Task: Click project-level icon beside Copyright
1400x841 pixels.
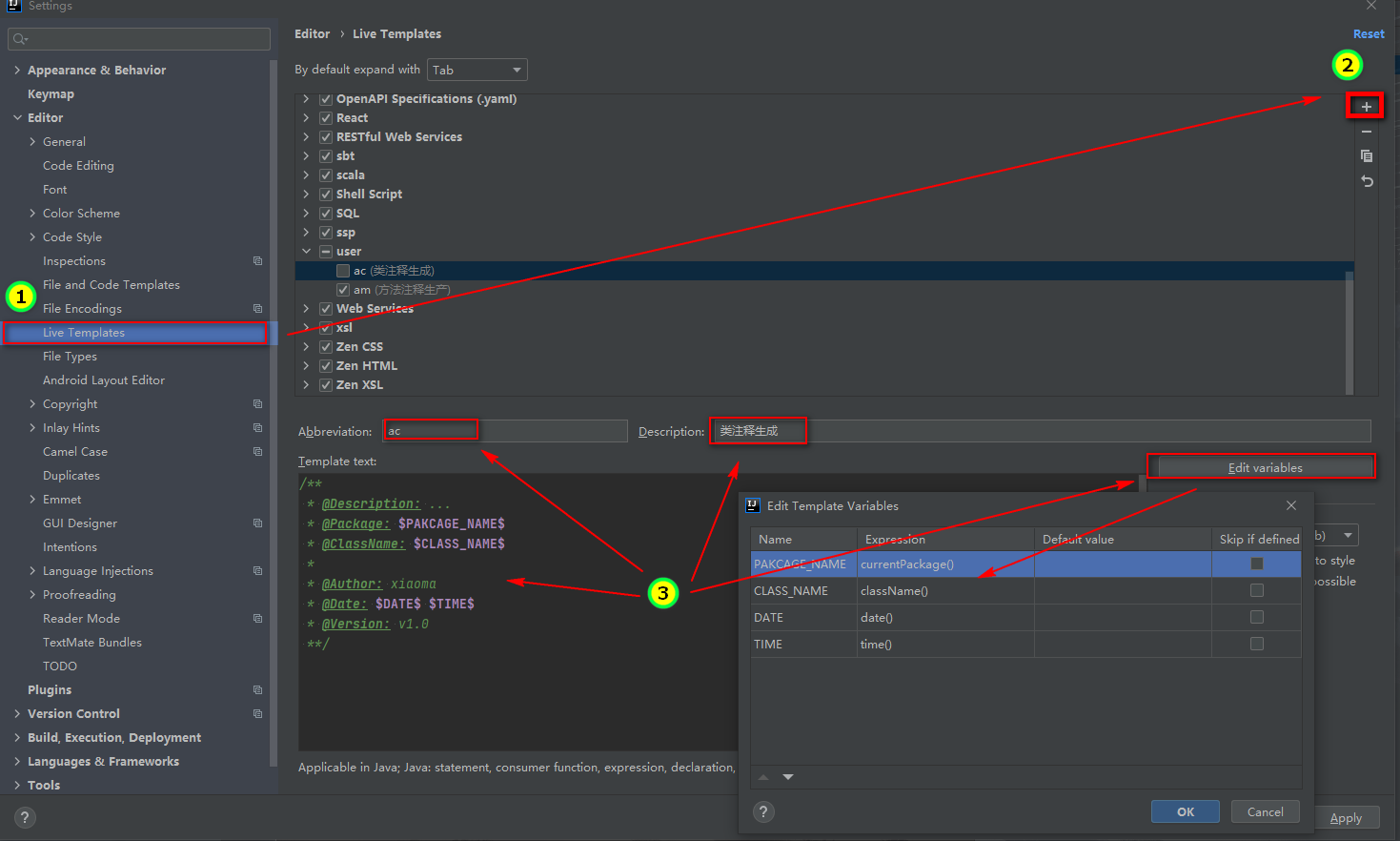Action: (x=257, y=403)
